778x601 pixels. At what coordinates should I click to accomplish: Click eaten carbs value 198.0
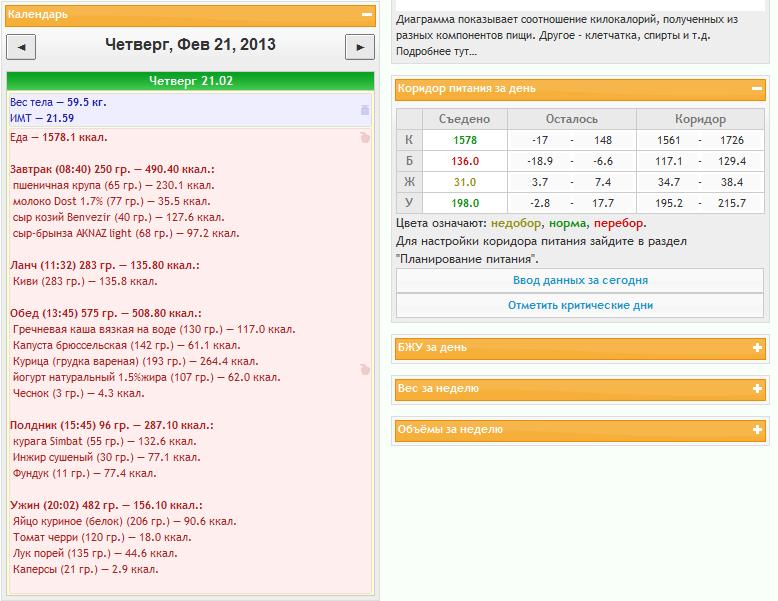pyautogui.click(x=465, y=203)
